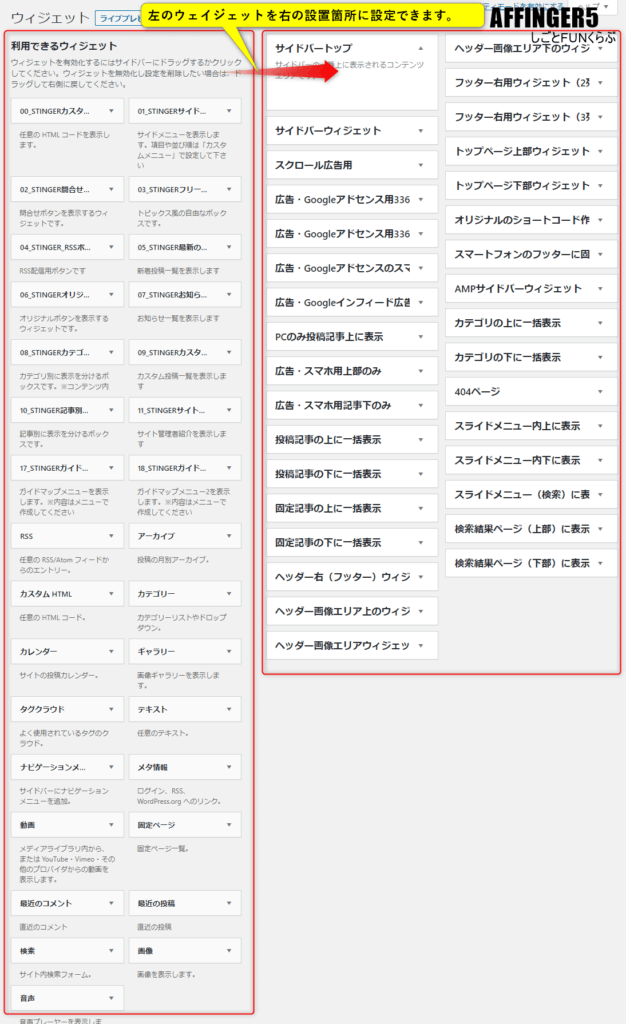Open the テキスト widget dropdown

click(229, 709)
